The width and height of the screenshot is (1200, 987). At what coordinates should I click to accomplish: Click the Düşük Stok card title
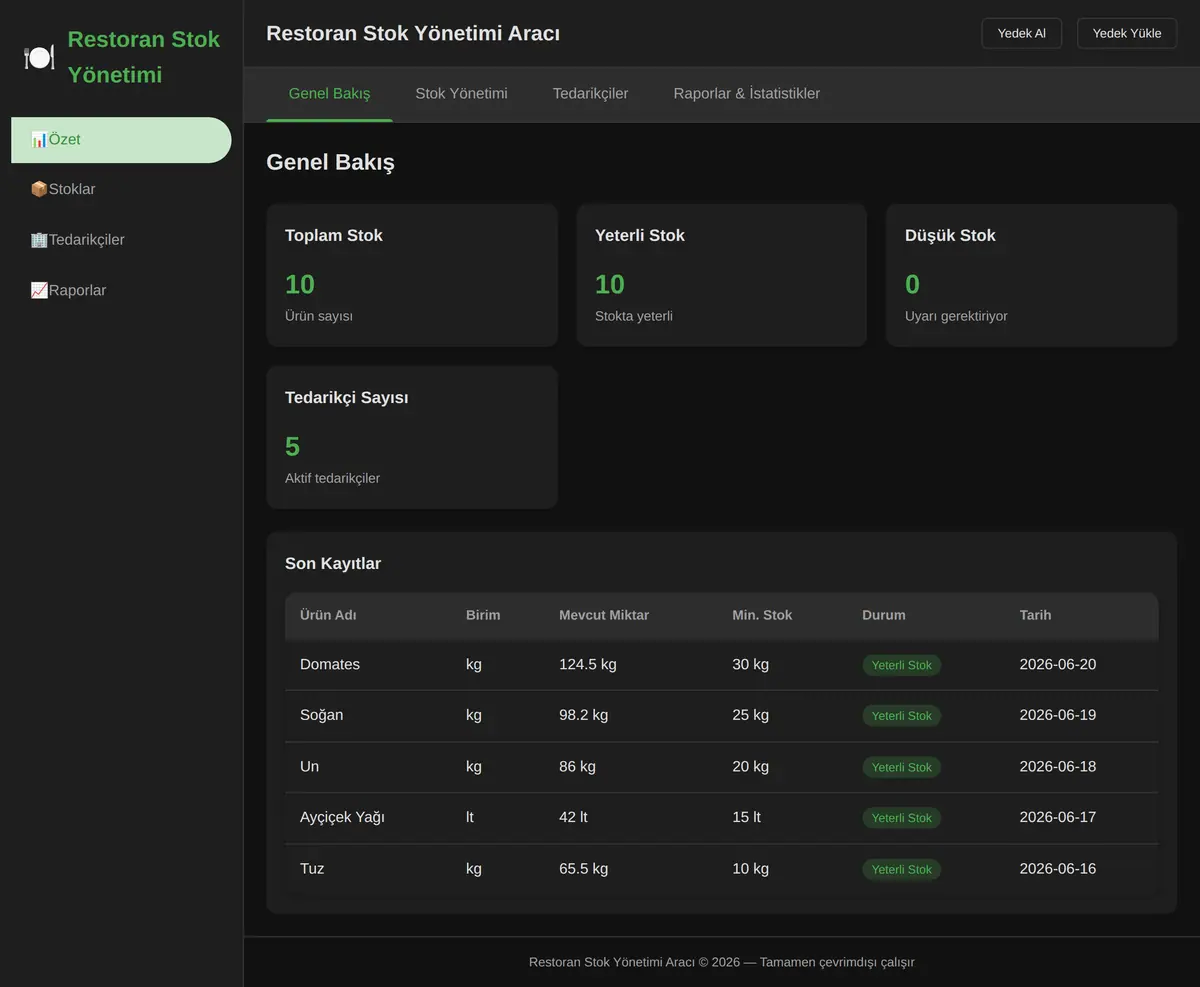pos(950,236)
